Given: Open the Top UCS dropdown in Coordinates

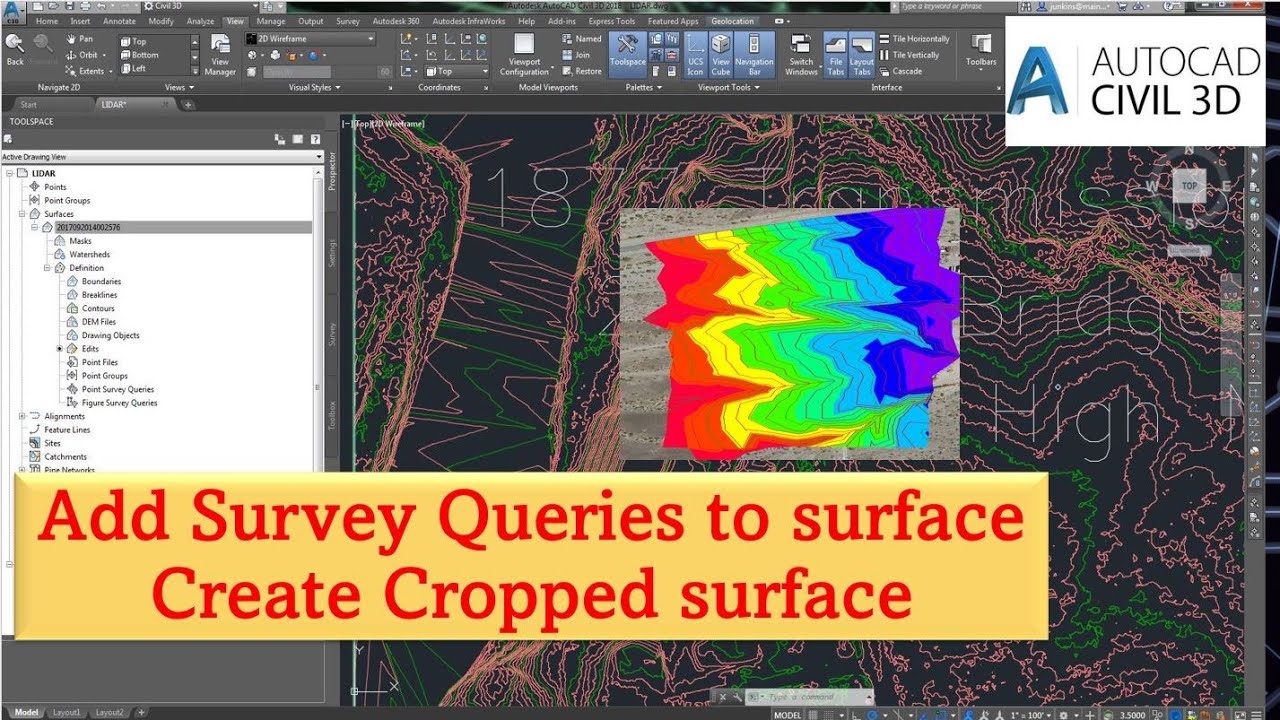Looking at the screenshot, I should click(x=456, y=71).
